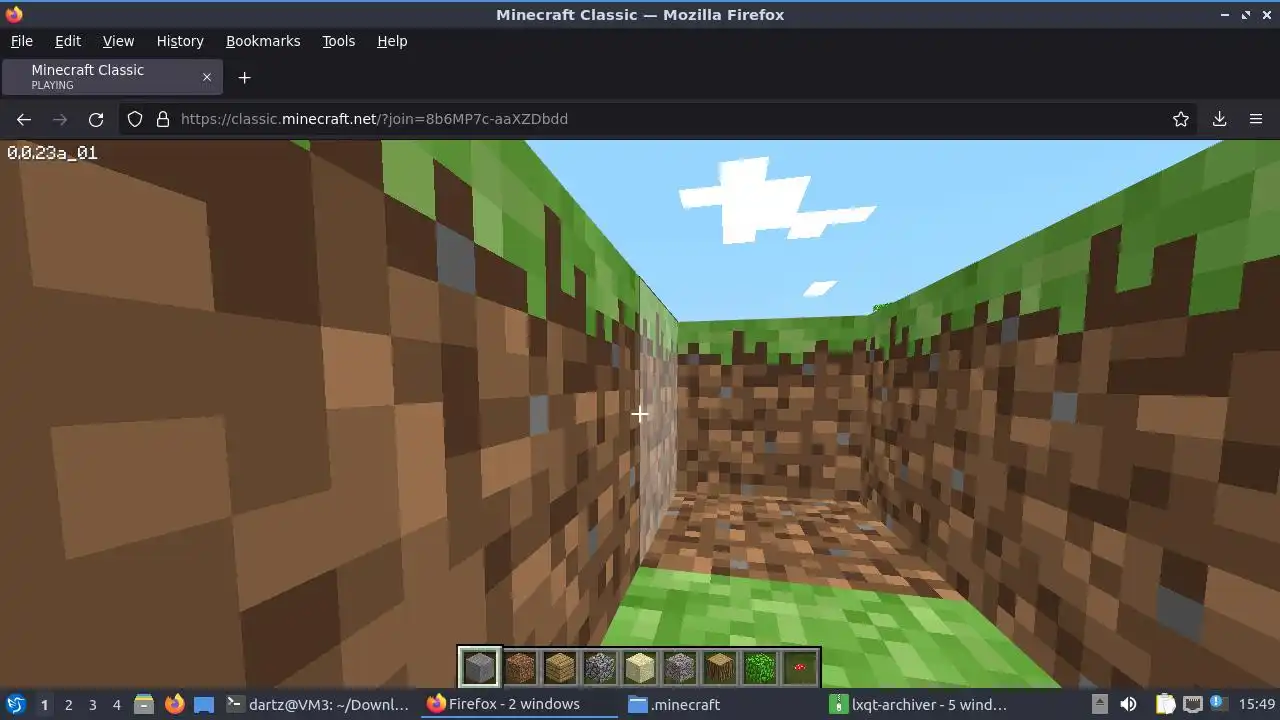The image size is (1280, 720).
Task: Activate the .minecraft folder taskbar entry
Action: click(720, 705)
